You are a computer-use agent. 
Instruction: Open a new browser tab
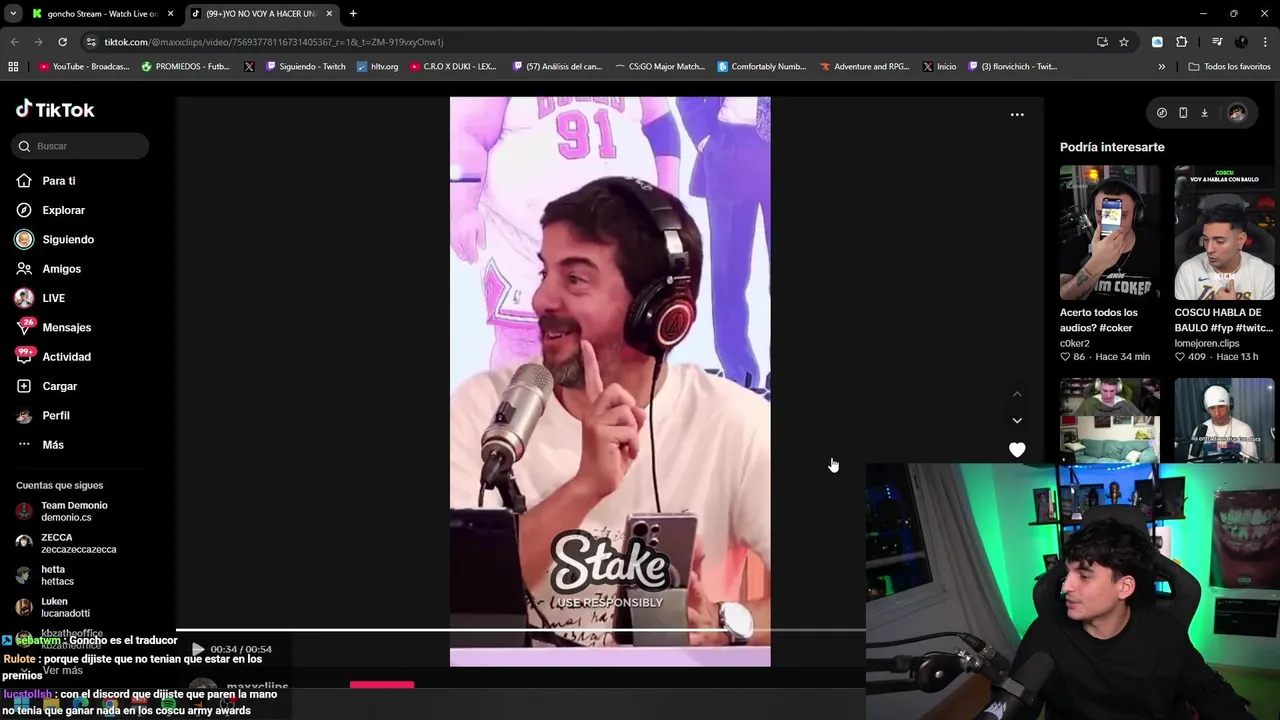[x=353, y=14]
